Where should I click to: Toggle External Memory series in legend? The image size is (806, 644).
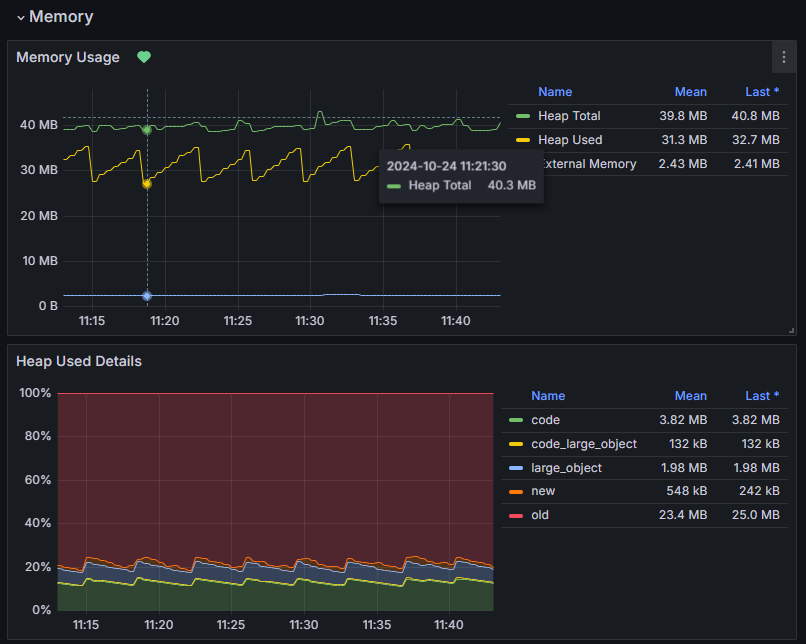pos(590,164)
